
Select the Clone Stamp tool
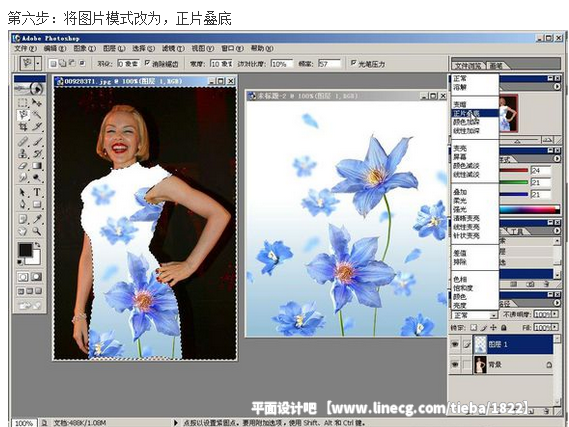coord(23,154)
